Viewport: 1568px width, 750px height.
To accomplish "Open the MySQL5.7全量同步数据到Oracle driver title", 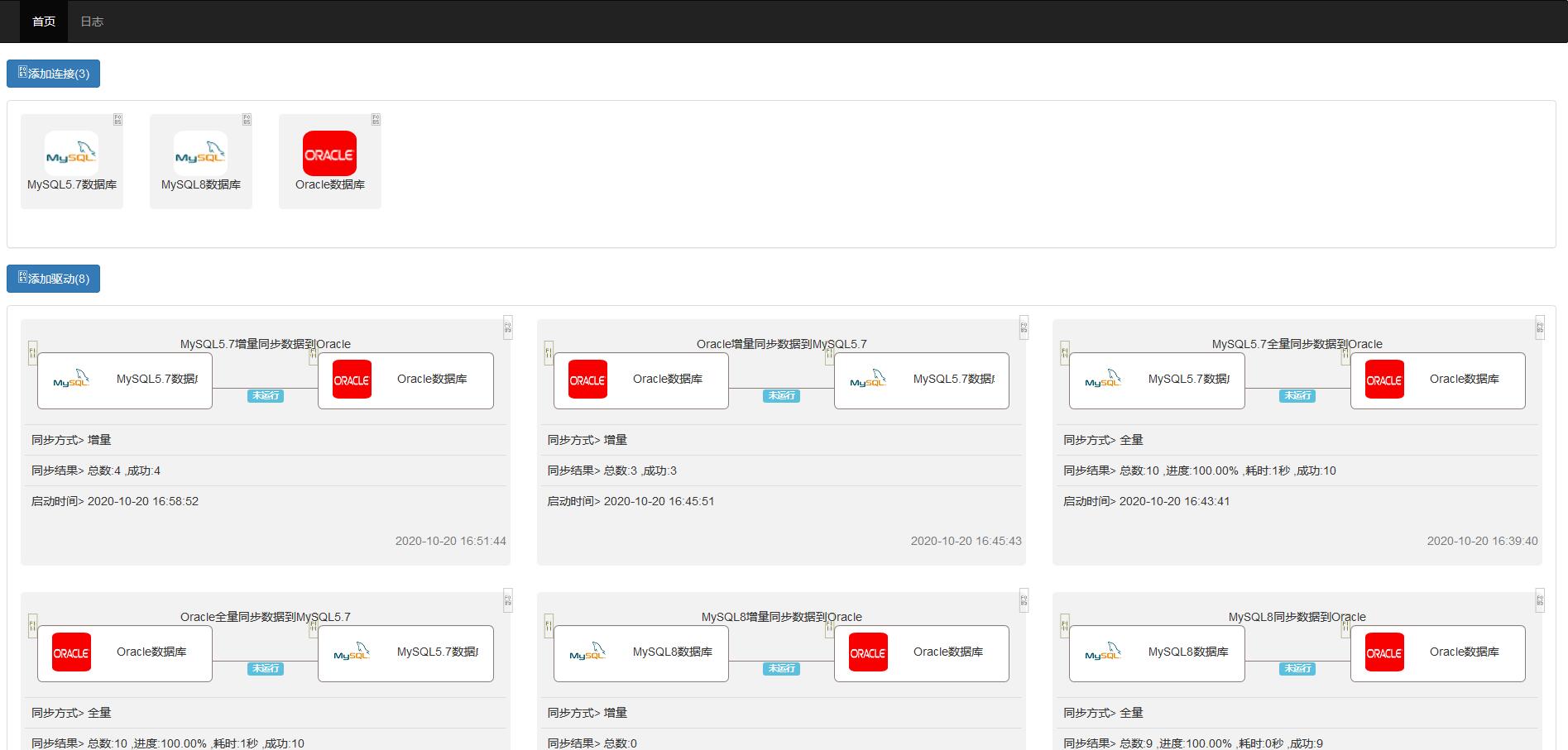I will pos(1297,344).
